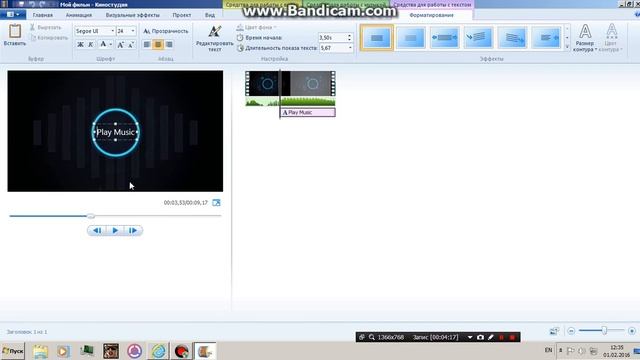Screen dimensions: 640x360
Task: Open the application file menu button
Action: click(13, 15)
